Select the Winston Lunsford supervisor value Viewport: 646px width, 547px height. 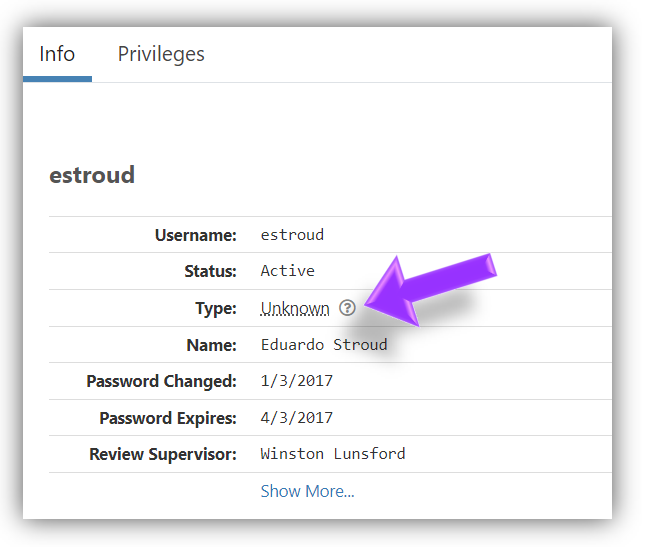pyautogui.click(x=333, y=454)
